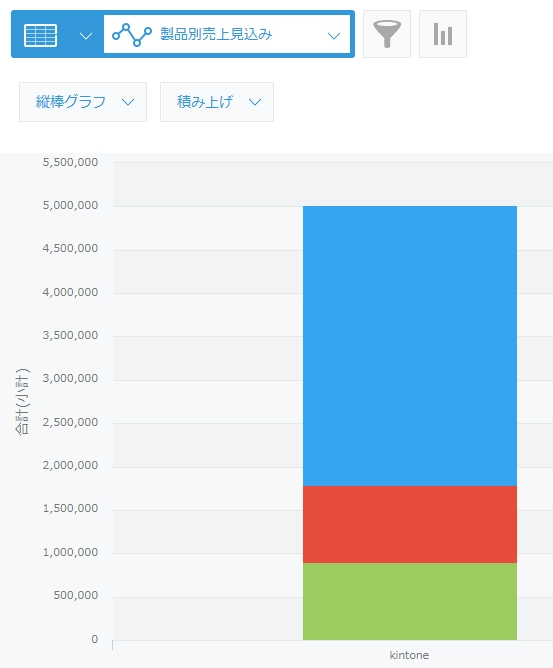Click the chevron next to 縦棒グラフ
The width and height of the screenshot is (553, 668).
click(x=128, y=102)
